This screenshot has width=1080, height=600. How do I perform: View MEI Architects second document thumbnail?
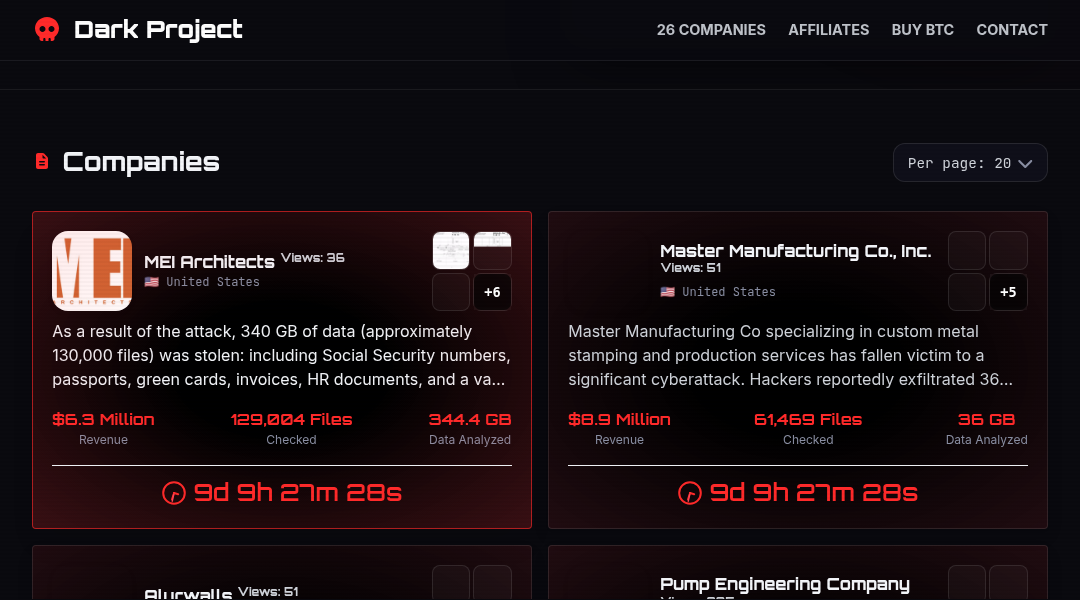492,250
